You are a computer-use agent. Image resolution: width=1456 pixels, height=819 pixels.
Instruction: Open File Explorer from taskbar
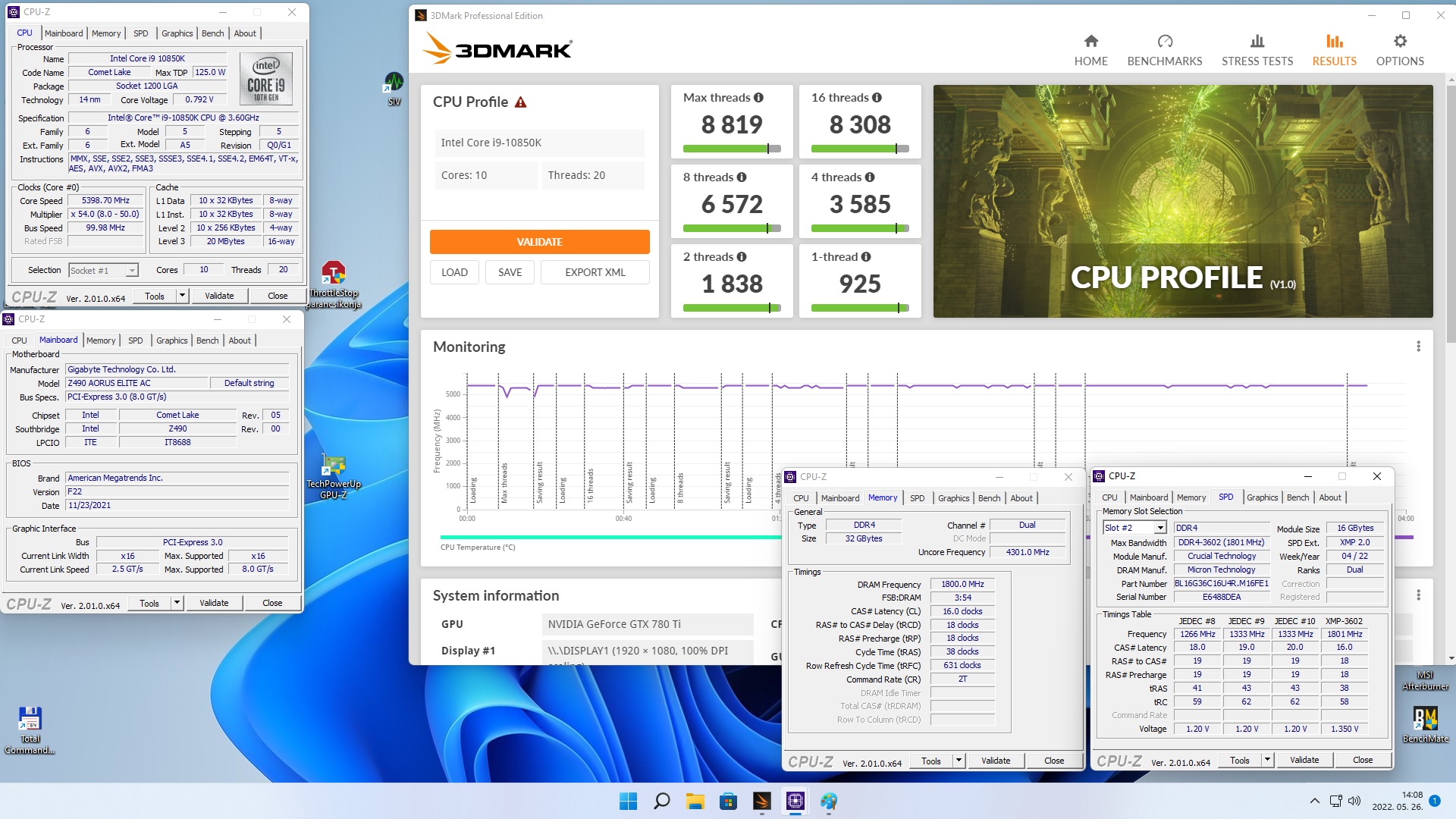[695, 801]
